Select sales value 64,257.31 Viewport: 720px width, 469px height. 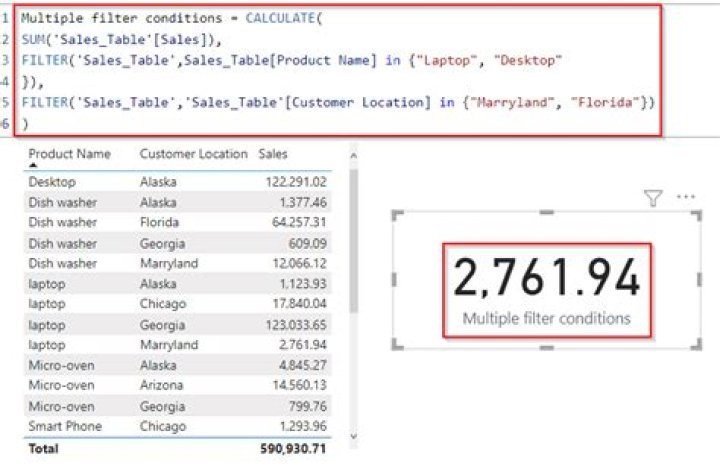(x=299, y=222)
